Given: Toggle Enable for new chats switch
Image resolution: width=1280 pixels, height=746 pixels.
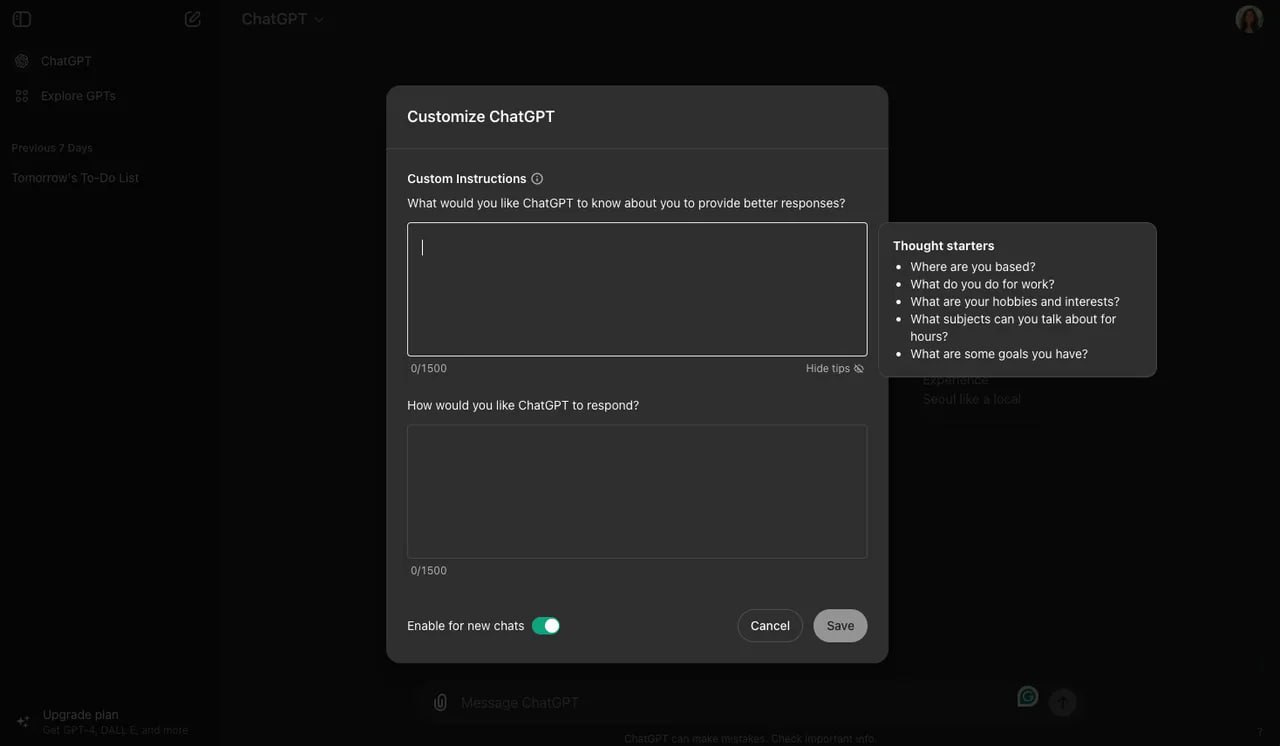Looking at the screenshot, I should tap(545, 626).
